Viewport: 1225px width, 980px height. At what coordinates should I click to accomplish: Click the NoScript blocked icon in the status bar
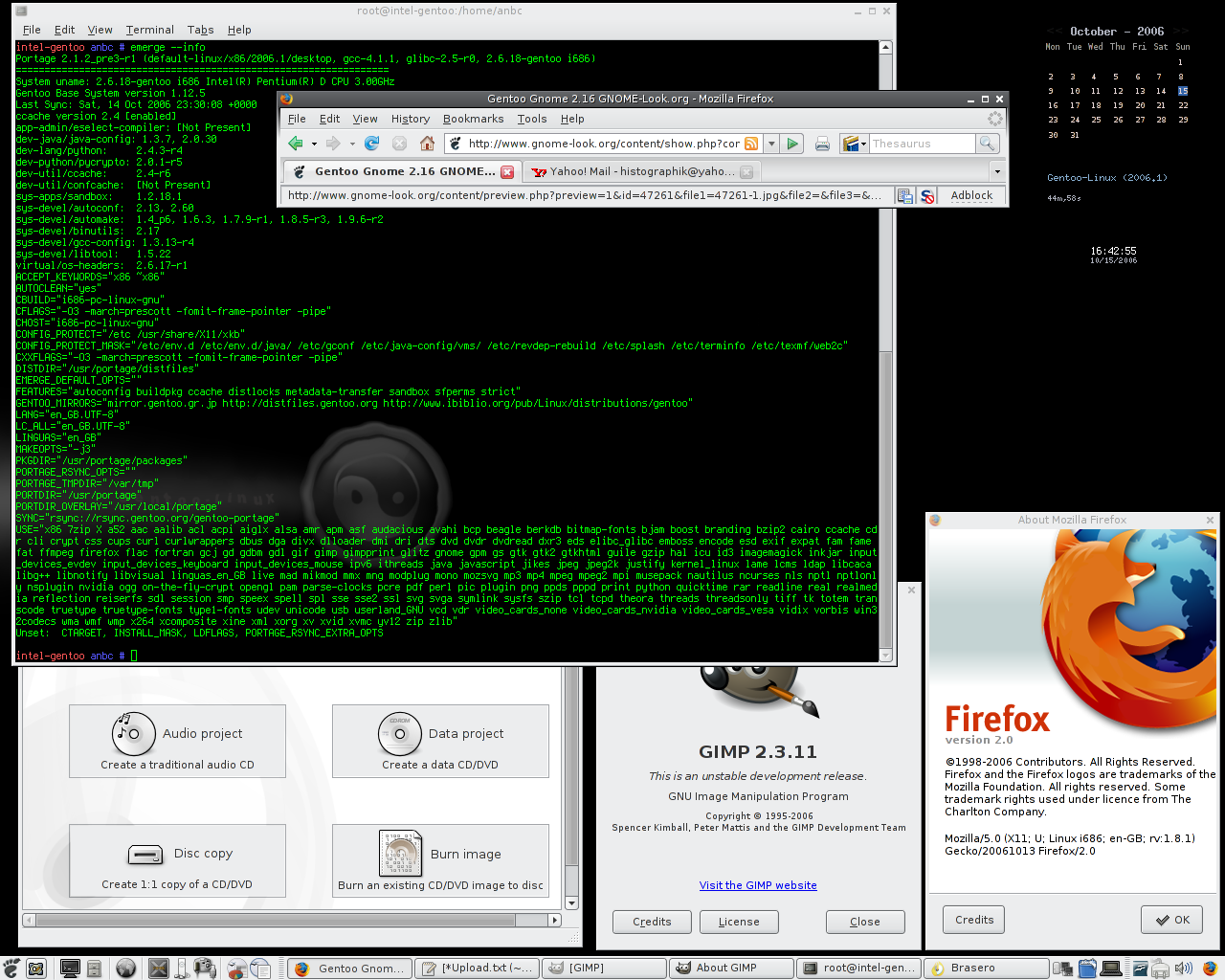(927, 195)
